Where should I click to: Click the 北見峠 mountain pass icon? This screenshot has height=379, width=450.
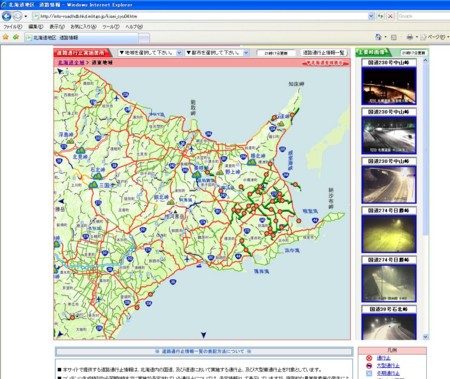coord(80,150)
